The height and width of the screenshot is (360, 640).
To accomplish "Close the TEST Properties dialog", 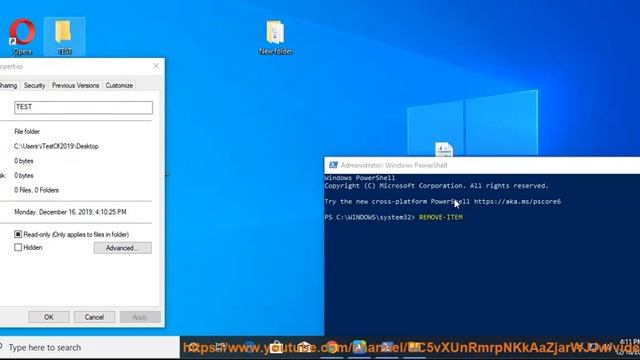I will 156,66.
